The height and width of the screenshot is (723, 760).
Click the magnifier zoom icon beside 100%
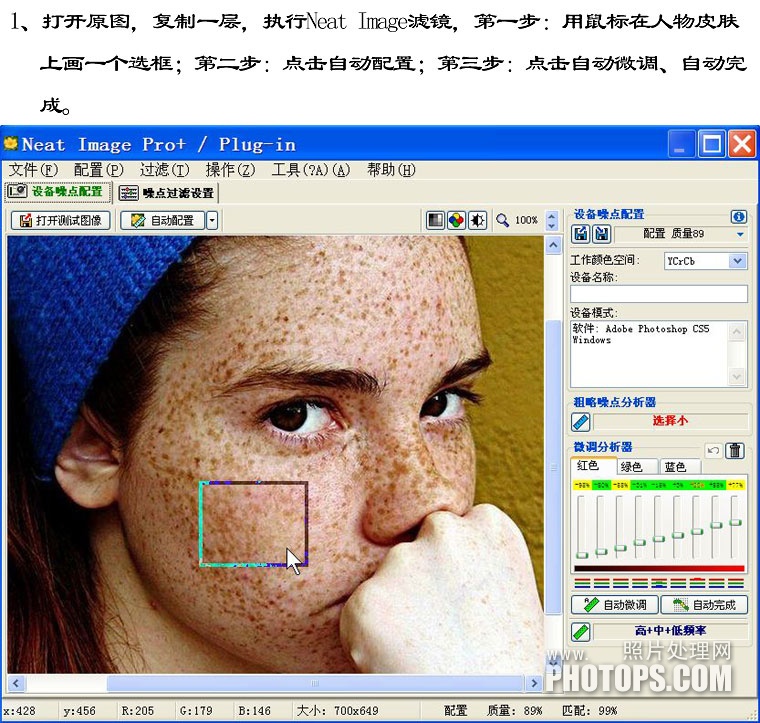(x=502, y=220)
